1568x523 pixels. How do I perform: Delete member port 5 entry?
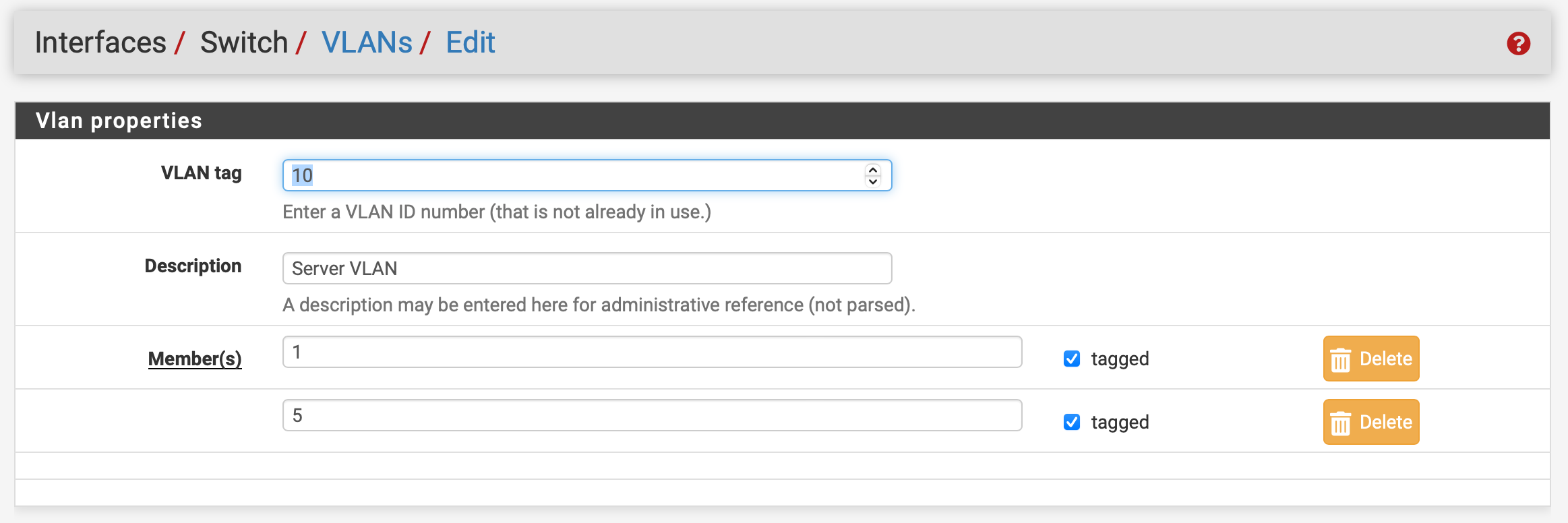[x=1370, y=422]
